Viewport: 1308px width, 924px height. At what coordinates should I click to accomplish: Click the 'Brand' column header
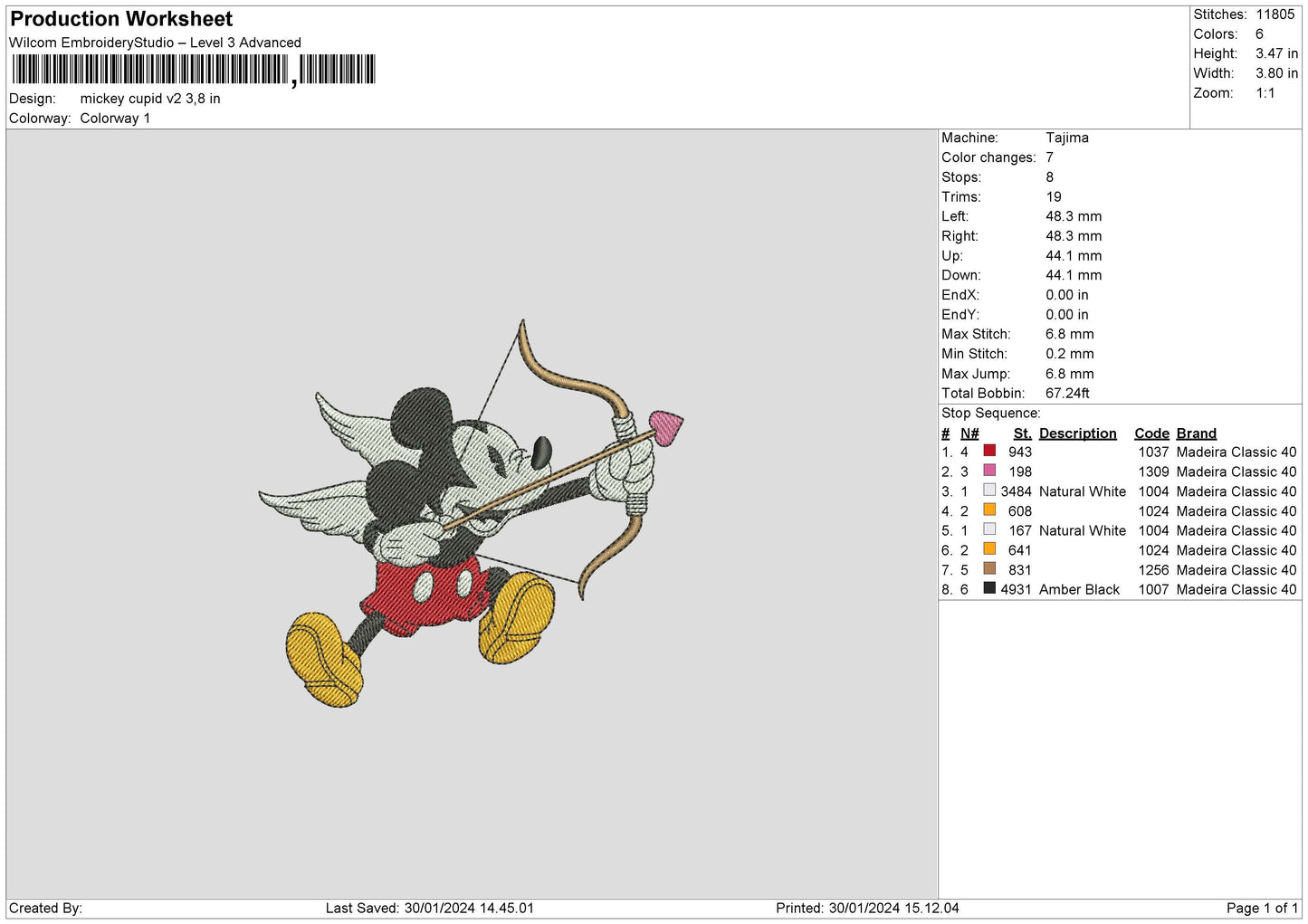1197,433
